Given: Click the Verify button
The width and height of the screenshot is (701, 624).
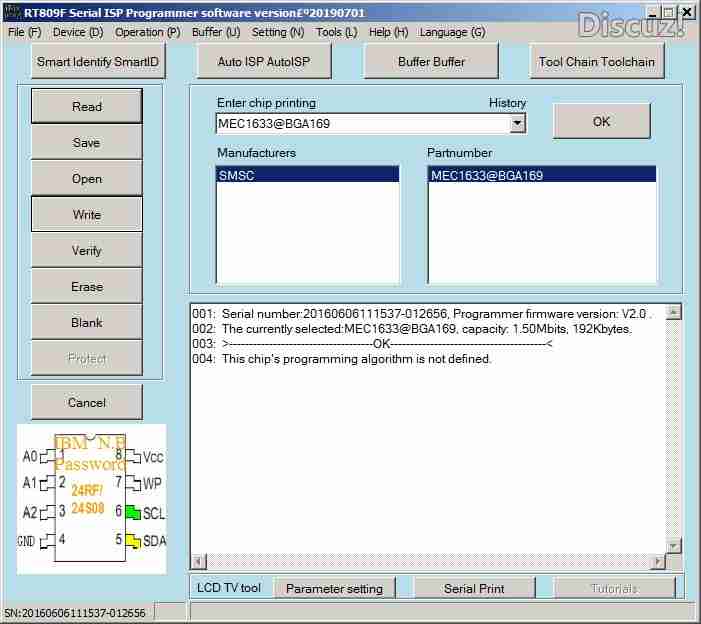Looking at the screenshot, I should pos(87,250).
